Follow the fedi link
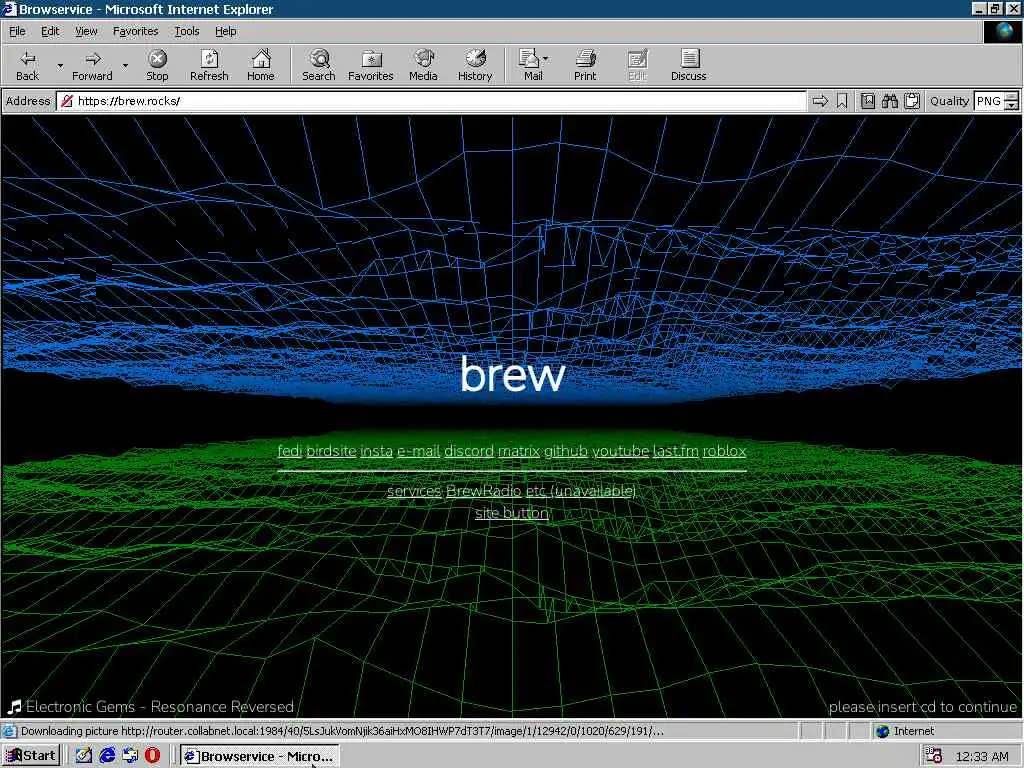The width and height of the screenshot is (1024, 768). tap(289, 451)
